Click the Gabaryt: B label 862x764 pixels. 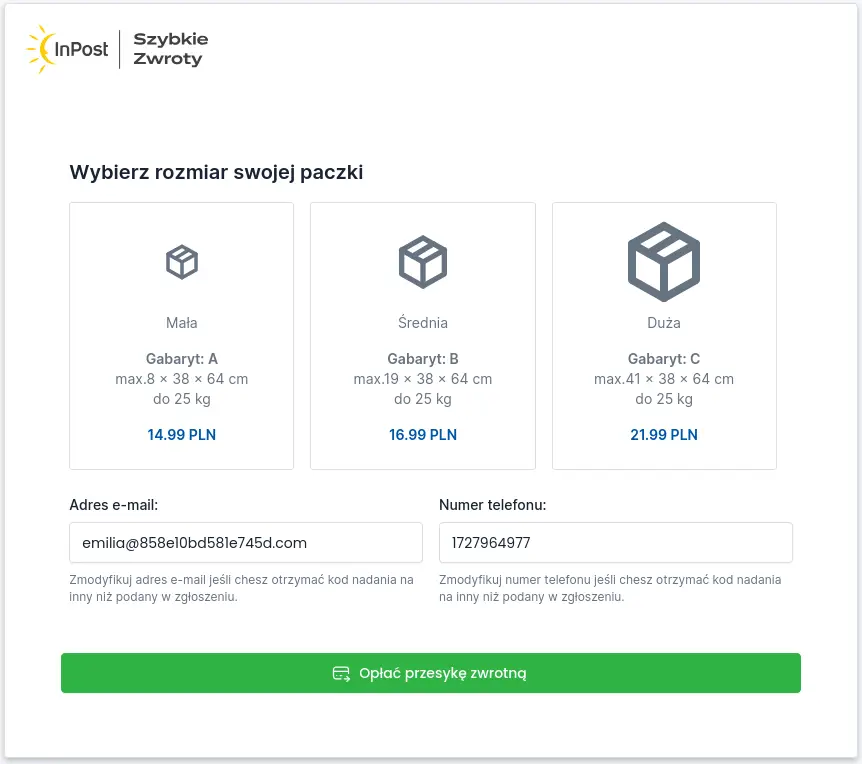coord(423,359)
